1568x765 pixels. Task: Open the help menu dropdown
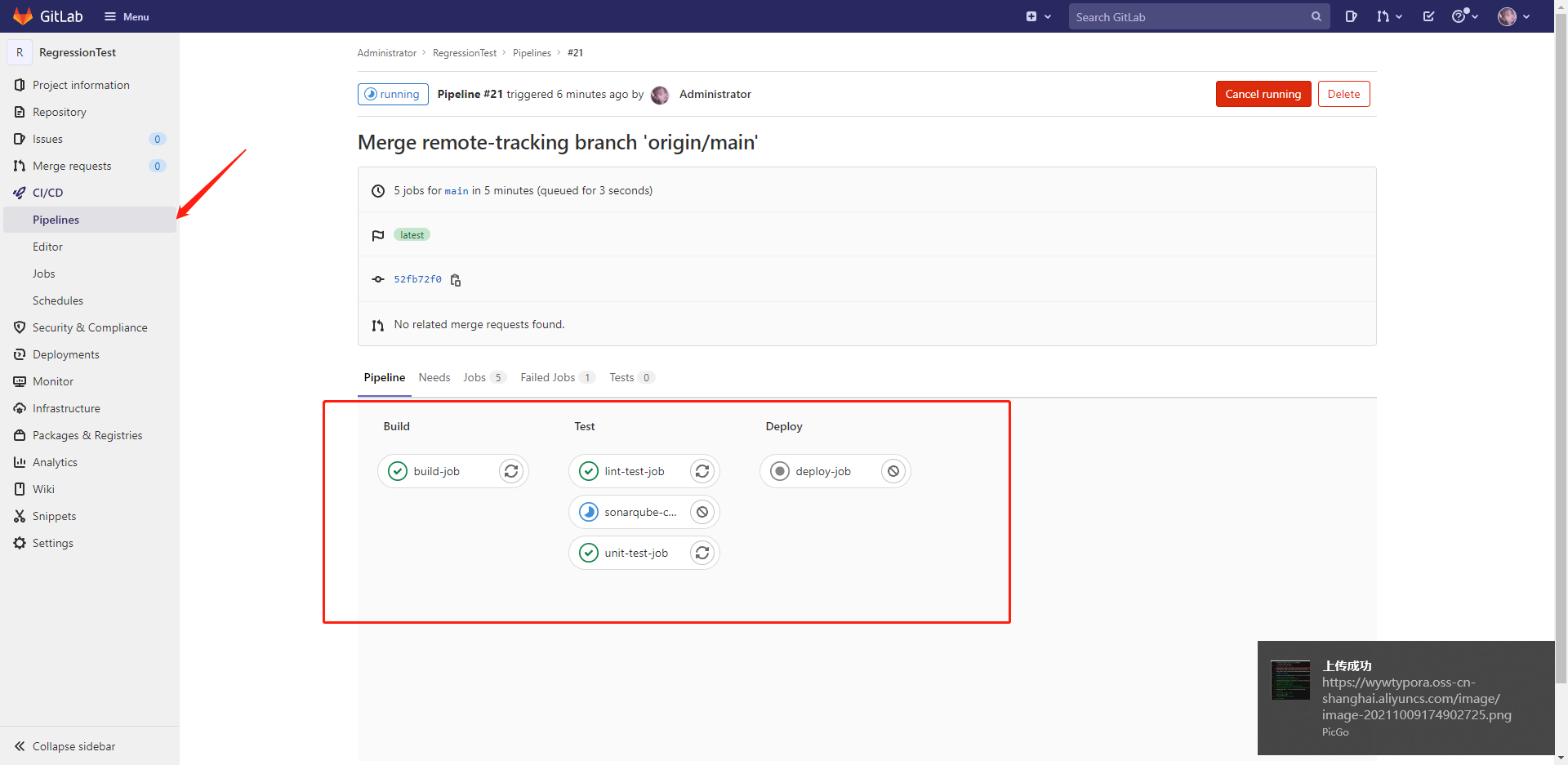click(1464, 16)
